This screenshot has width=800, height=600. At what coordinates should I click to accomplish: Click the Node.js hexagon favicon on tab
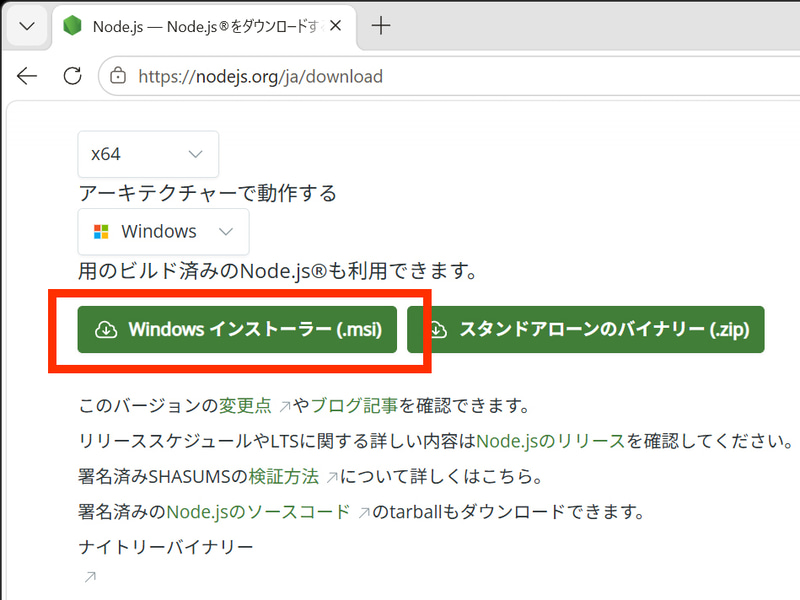[72, 26]
